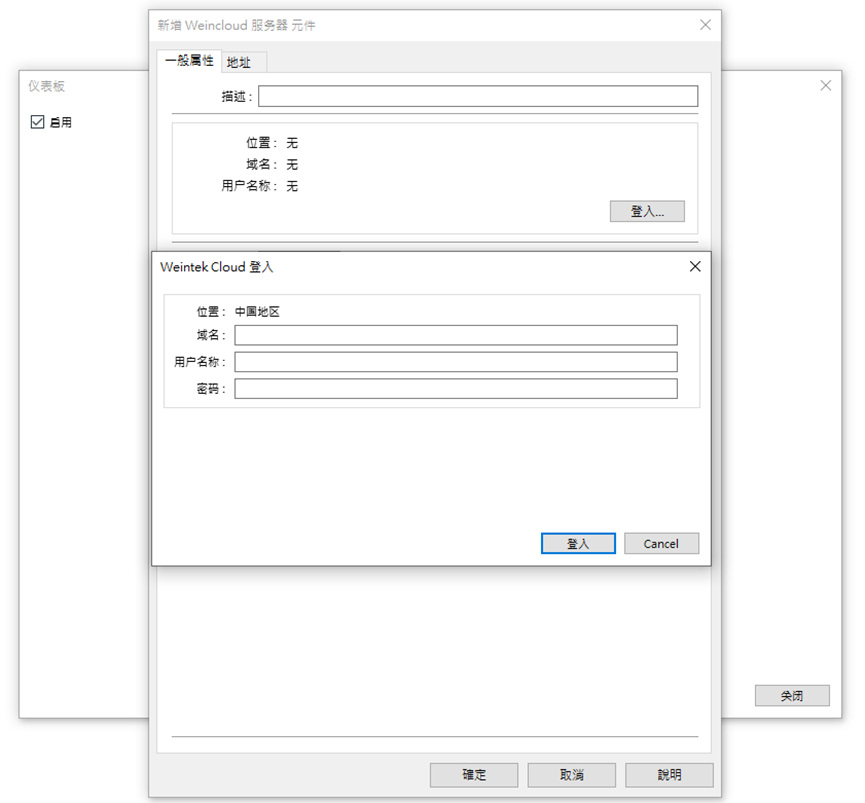Focus the 域名 input field
865x803 pixels.
click(x=456, y=335)
